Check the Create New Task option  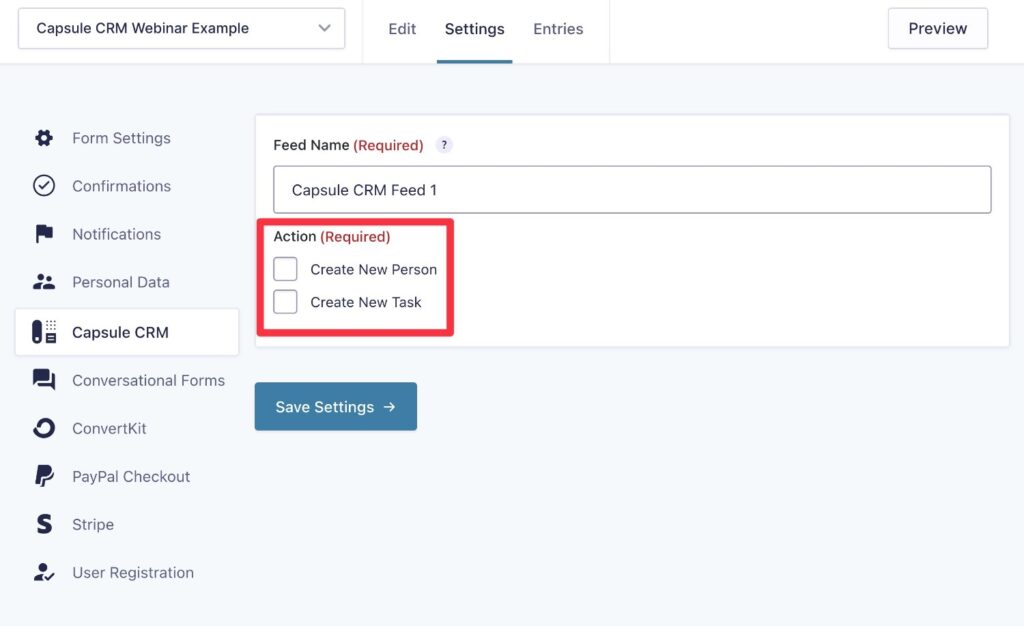286,301
